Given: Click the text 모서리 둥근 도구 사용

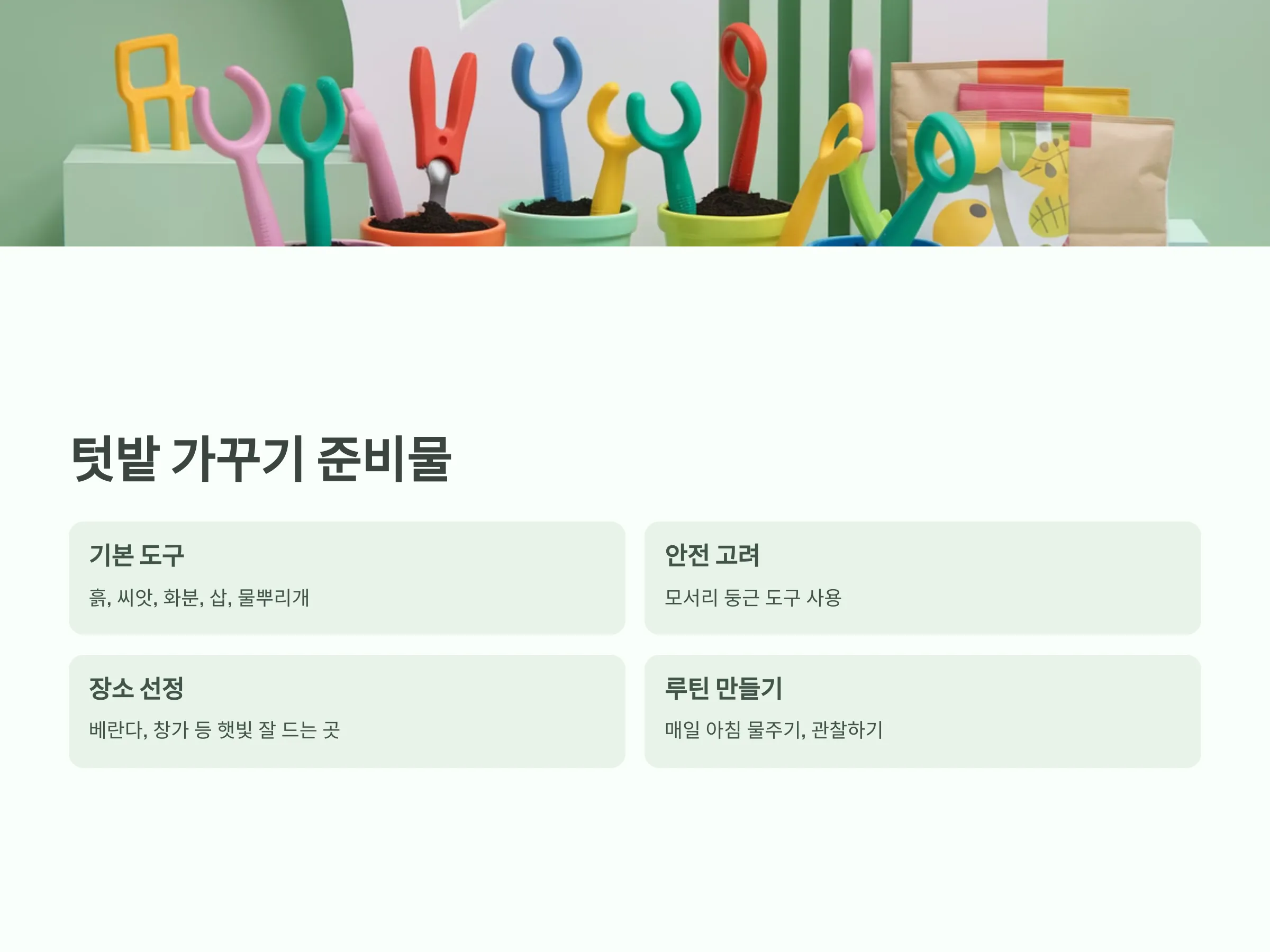Looking at the screenshot, I should 752,597.
